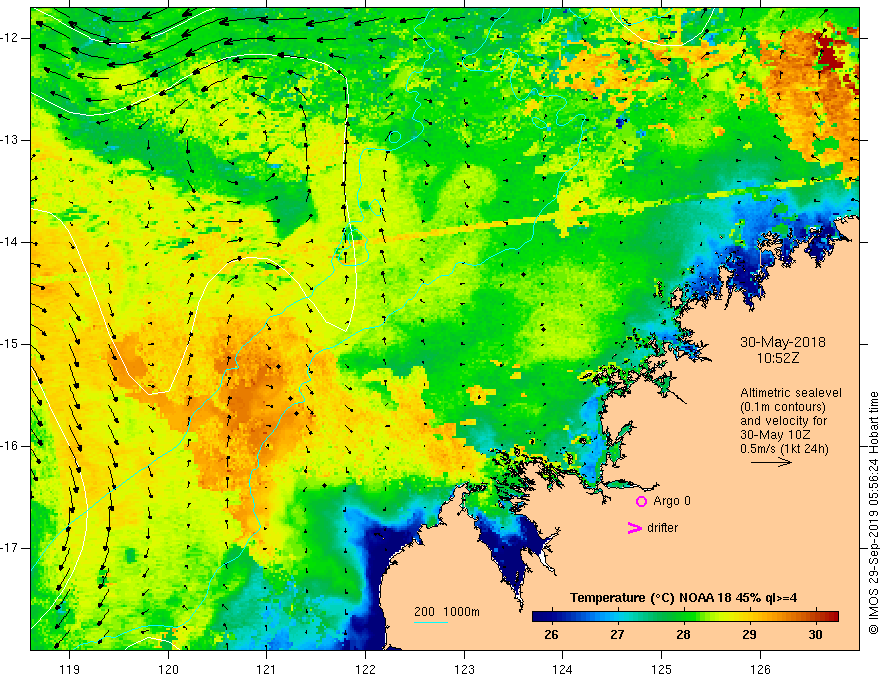
Task: Click the latitude label '-12'
Action: (x=10, y=38)
